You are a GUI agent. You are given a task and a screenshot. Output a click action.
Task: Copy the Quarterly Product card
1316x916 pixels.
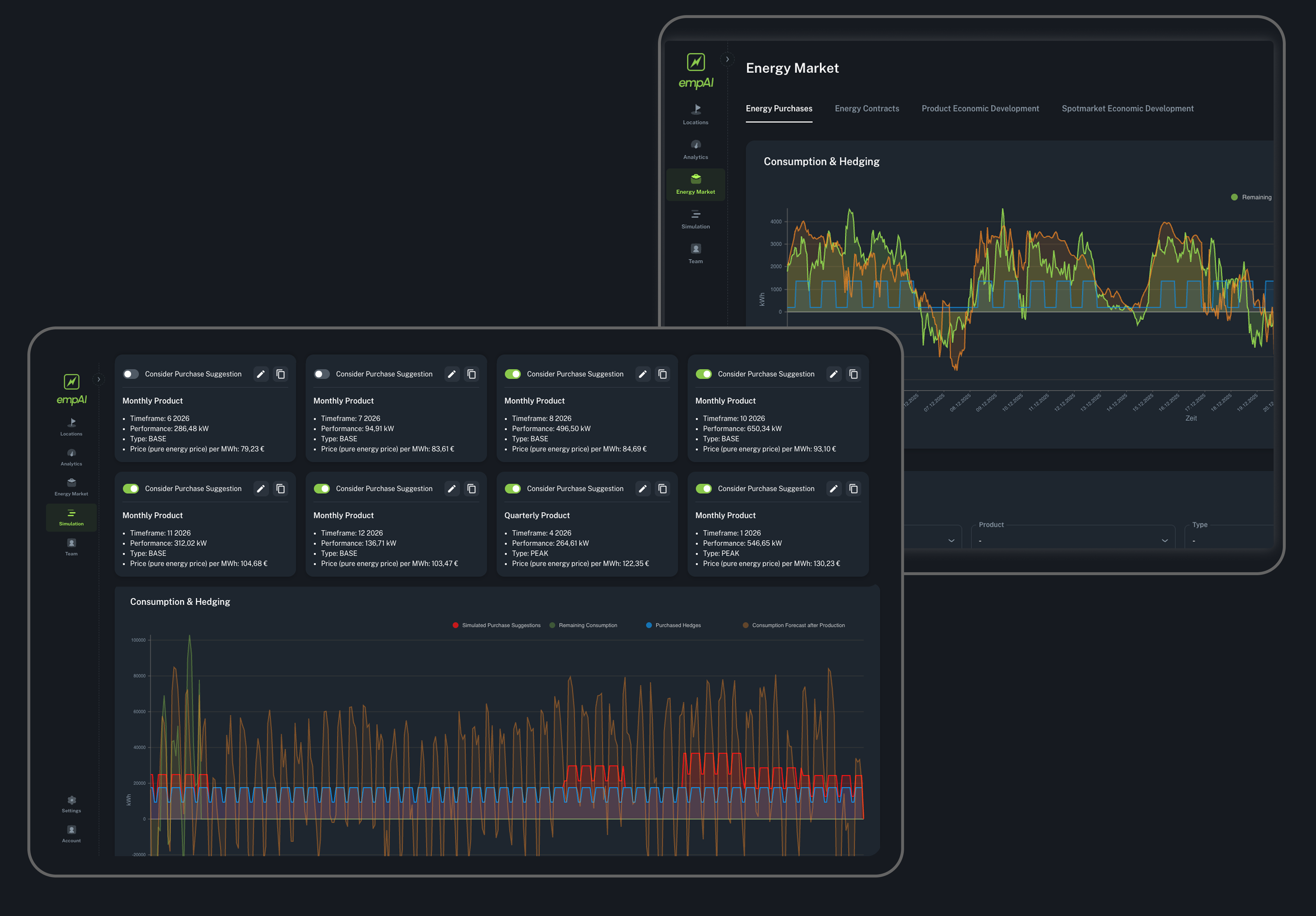tap(662, 489)
